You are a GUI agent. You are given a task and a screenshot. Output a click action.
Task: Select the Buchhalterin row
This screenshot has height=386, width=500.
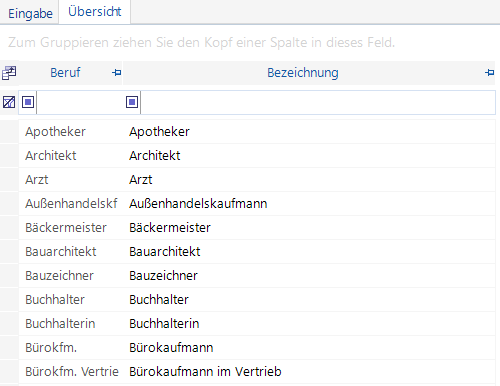[257, 324]
